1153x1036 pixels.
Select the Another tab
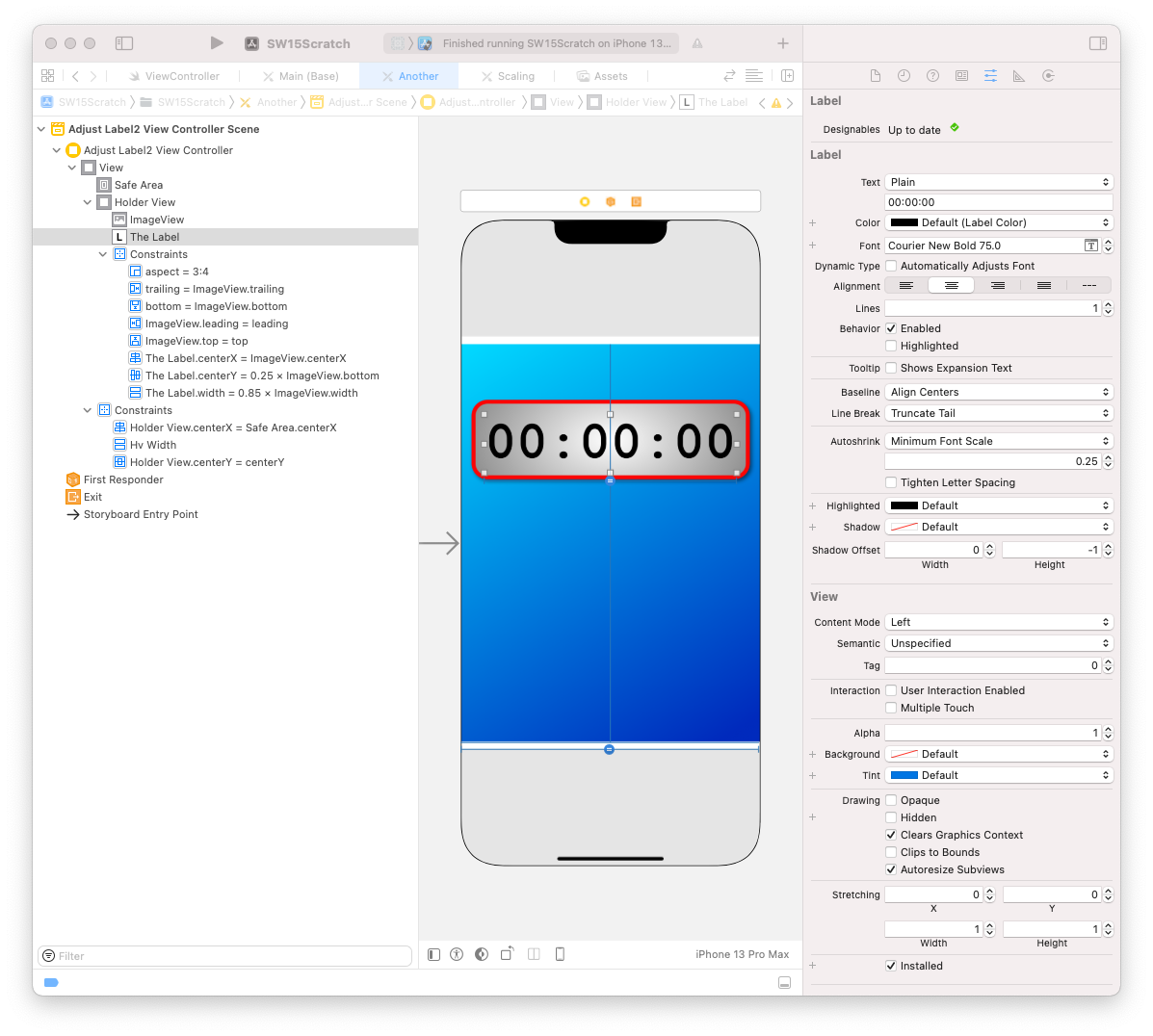coord(409,76)
